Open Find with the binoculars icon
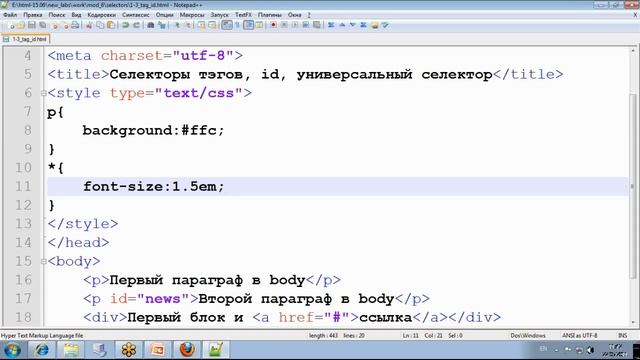 coord(151,25)
